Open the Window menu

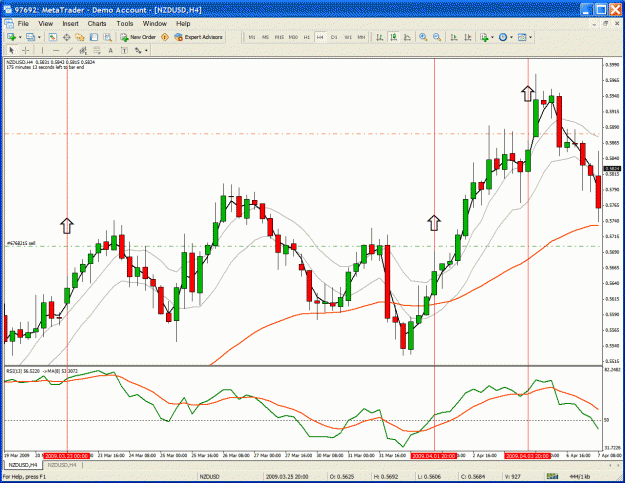155,24
